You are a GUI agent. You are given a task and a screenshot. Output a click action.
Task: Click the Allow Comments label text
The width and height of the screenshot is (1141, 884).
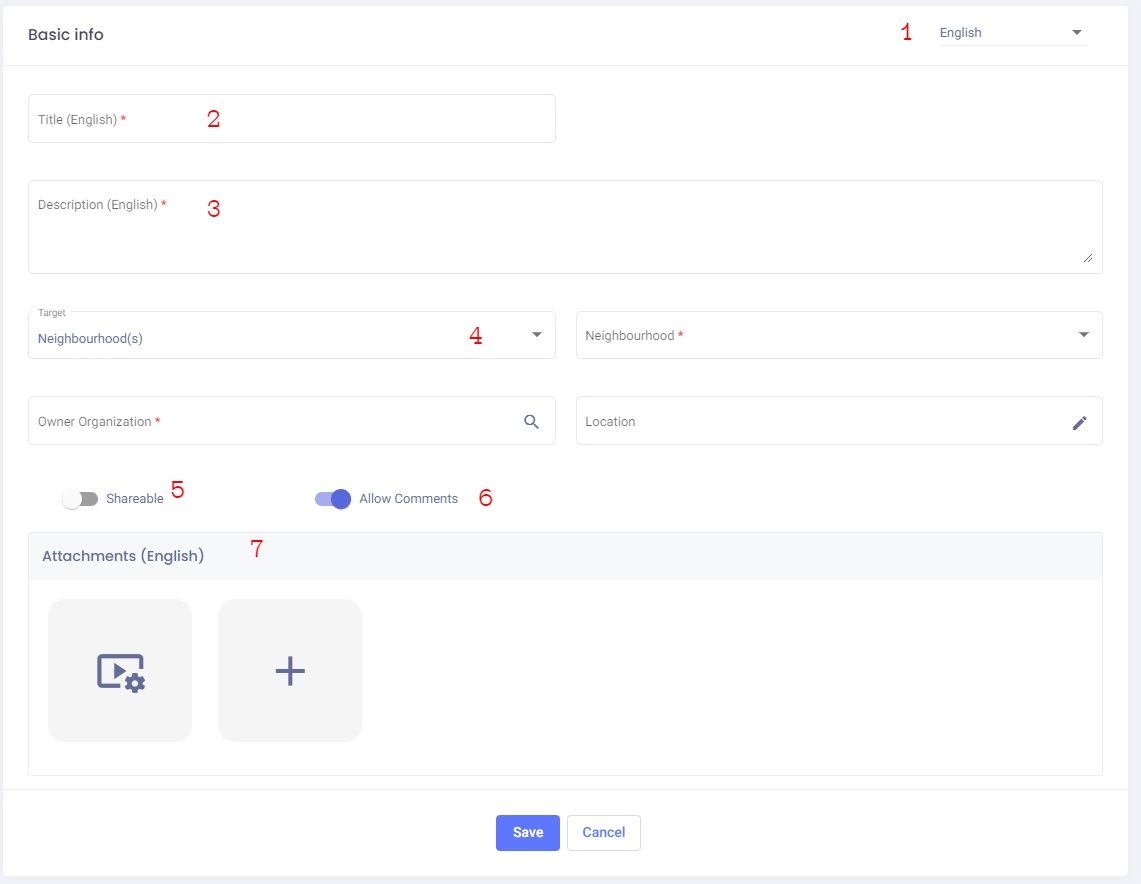(408, 499)
